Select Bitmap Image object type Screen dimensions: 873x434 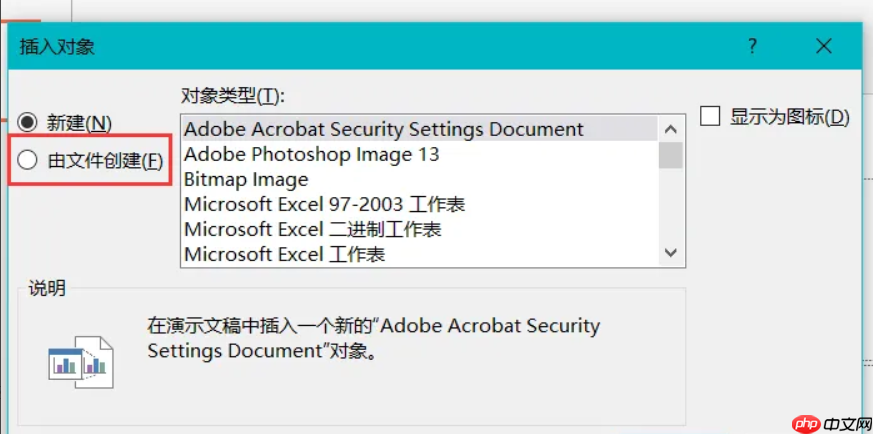point(247,179)
